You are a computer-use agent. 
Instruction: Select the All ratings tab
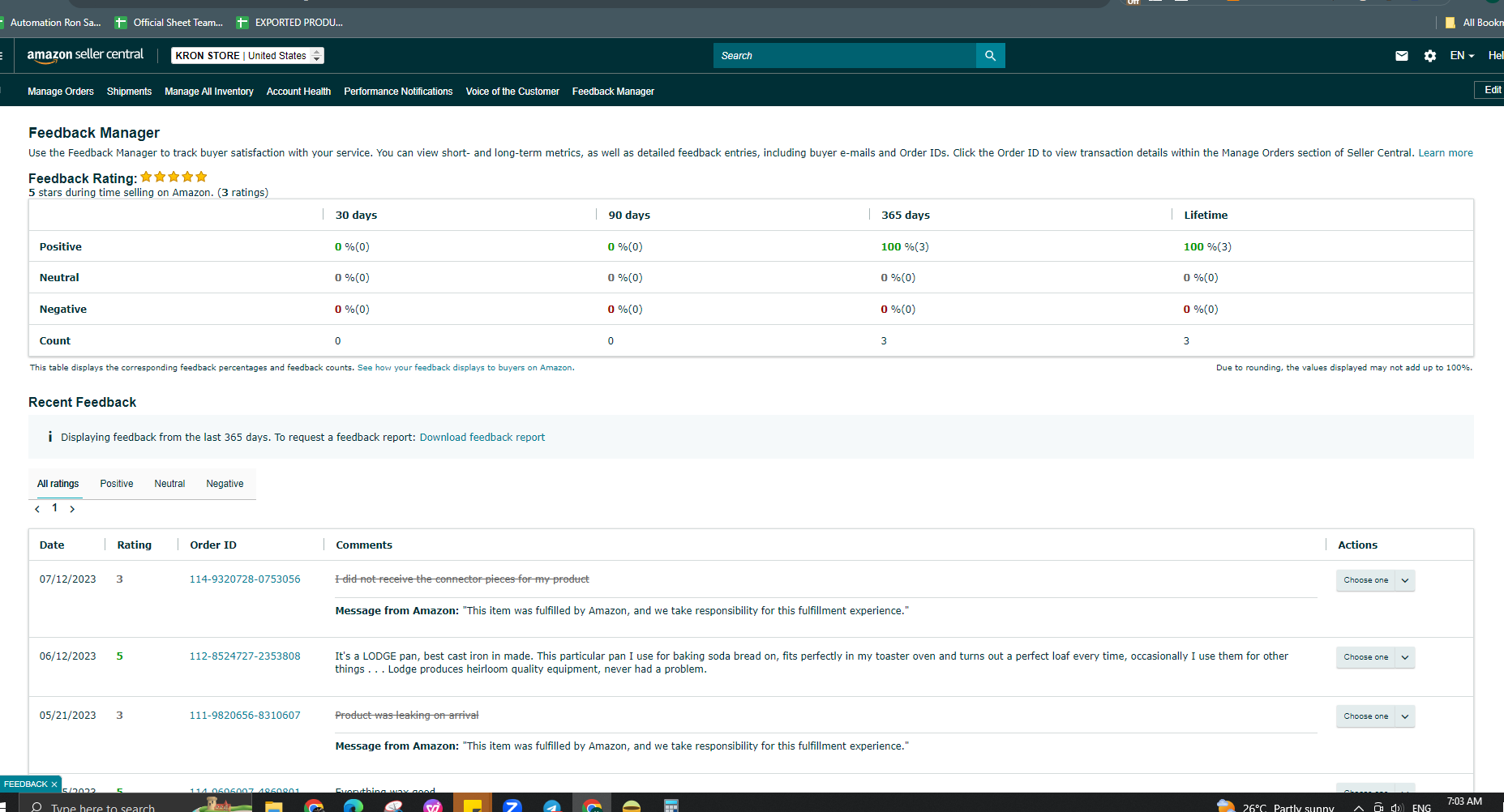[58, 484]
